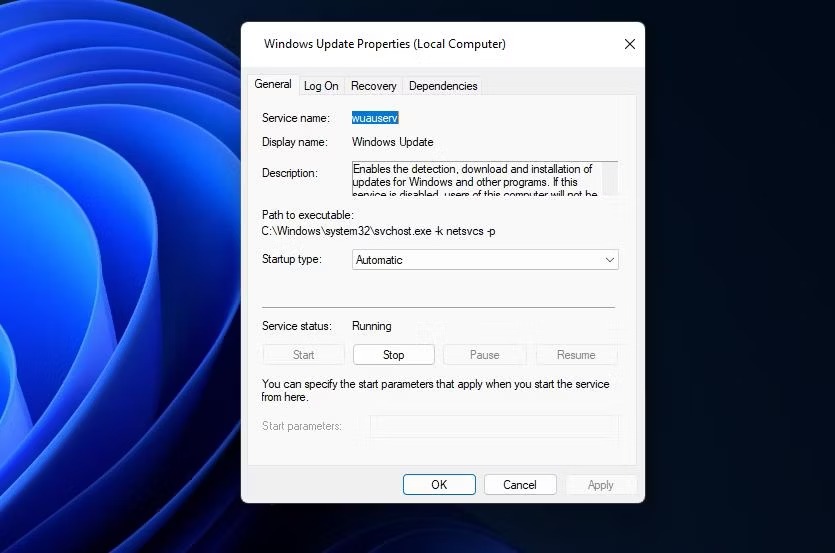Click the grayed-out Start button
This screenshot has height=553, width=835.
pyautogui.click(x=304, y=355)
